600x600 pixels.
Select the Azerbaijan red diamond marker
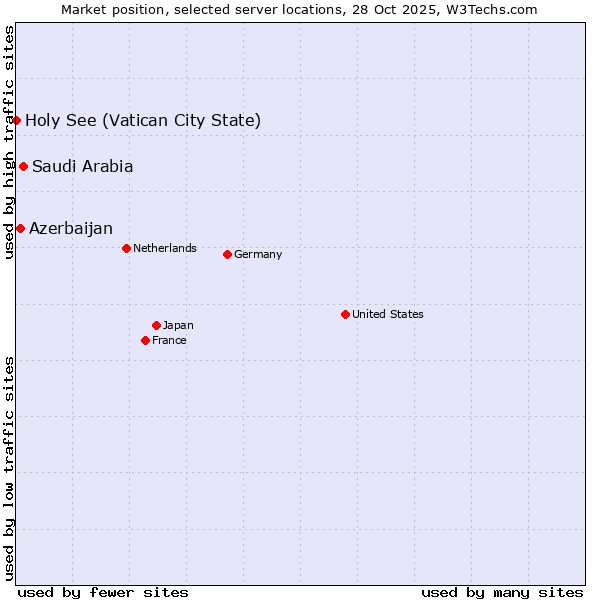click(x=20, y=228)
